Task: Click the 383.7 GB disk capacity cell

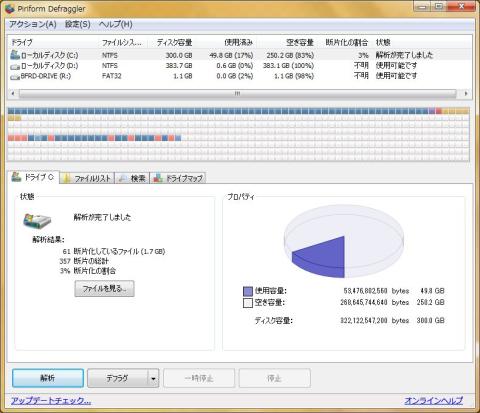Action: click(179, 66)
